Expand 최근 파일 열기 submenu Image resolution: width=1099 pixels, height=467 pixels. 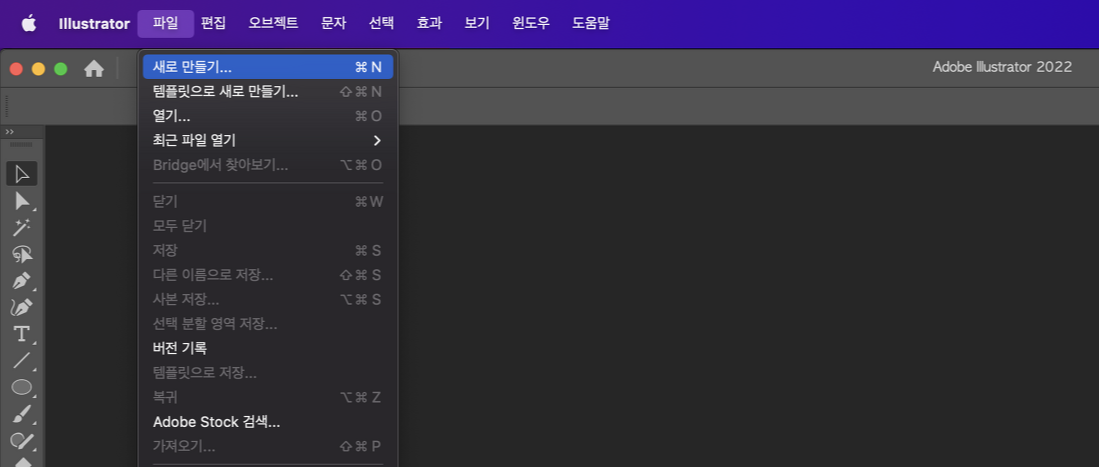point(268,140)
